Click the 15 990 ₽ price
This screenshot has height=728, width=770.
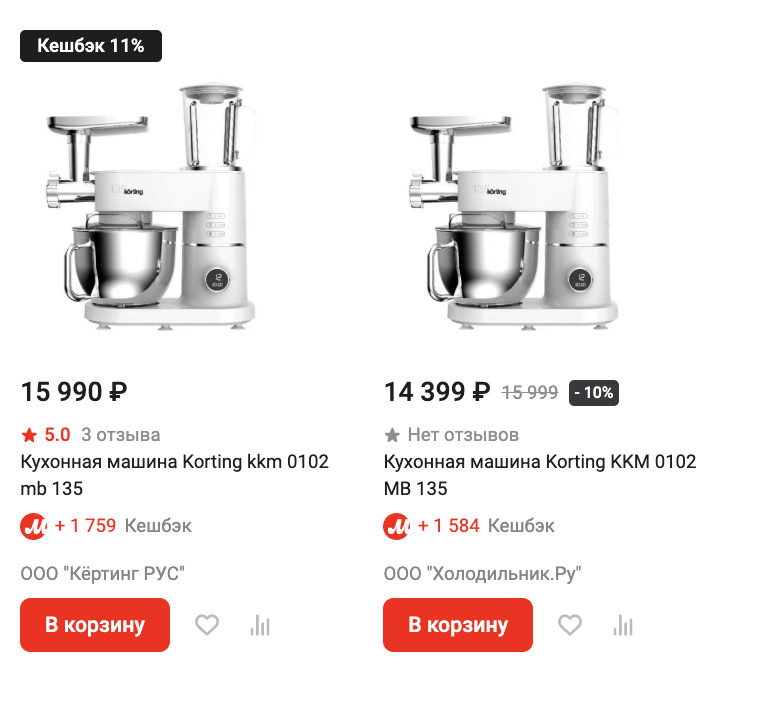coord(75,392)
